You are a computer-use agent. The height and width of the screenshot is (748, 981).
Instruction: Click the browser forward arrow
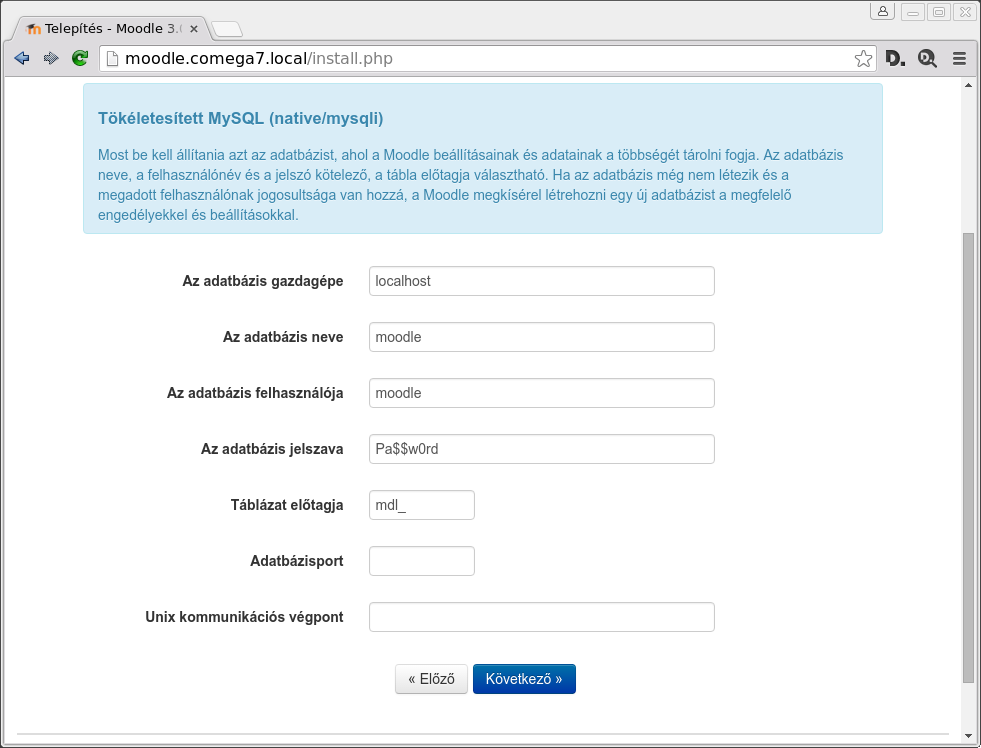[51, 58]
